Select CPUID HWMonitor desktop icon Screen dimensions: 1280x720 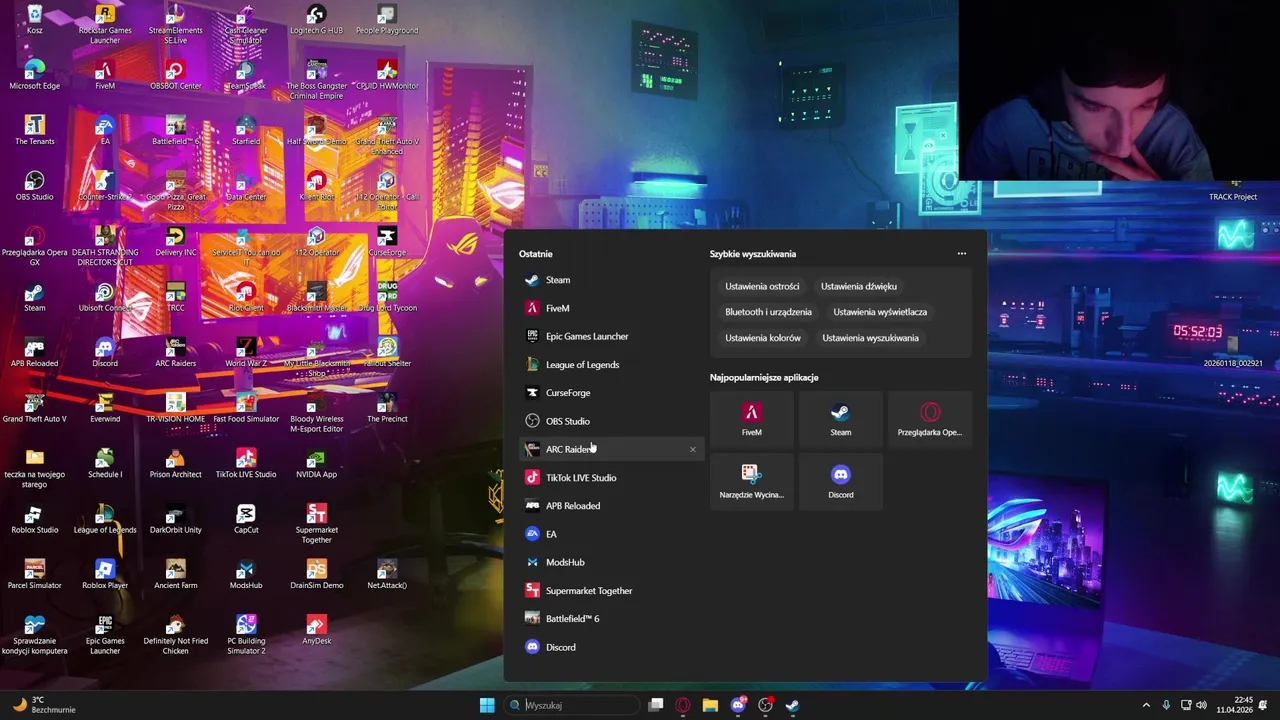(x=387, y=75)
